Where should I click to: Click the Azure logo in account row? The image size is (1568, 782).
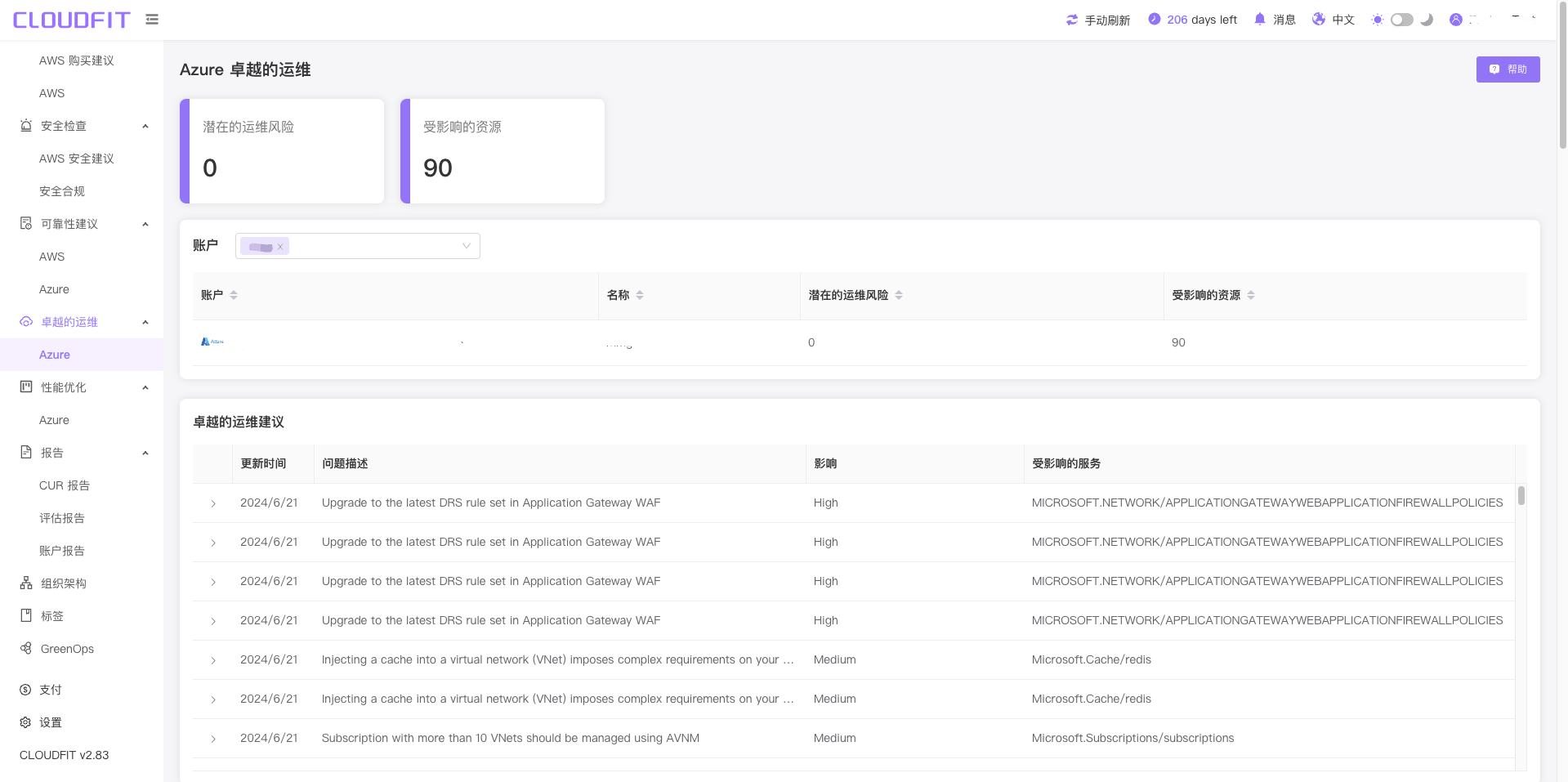(212, 342)
